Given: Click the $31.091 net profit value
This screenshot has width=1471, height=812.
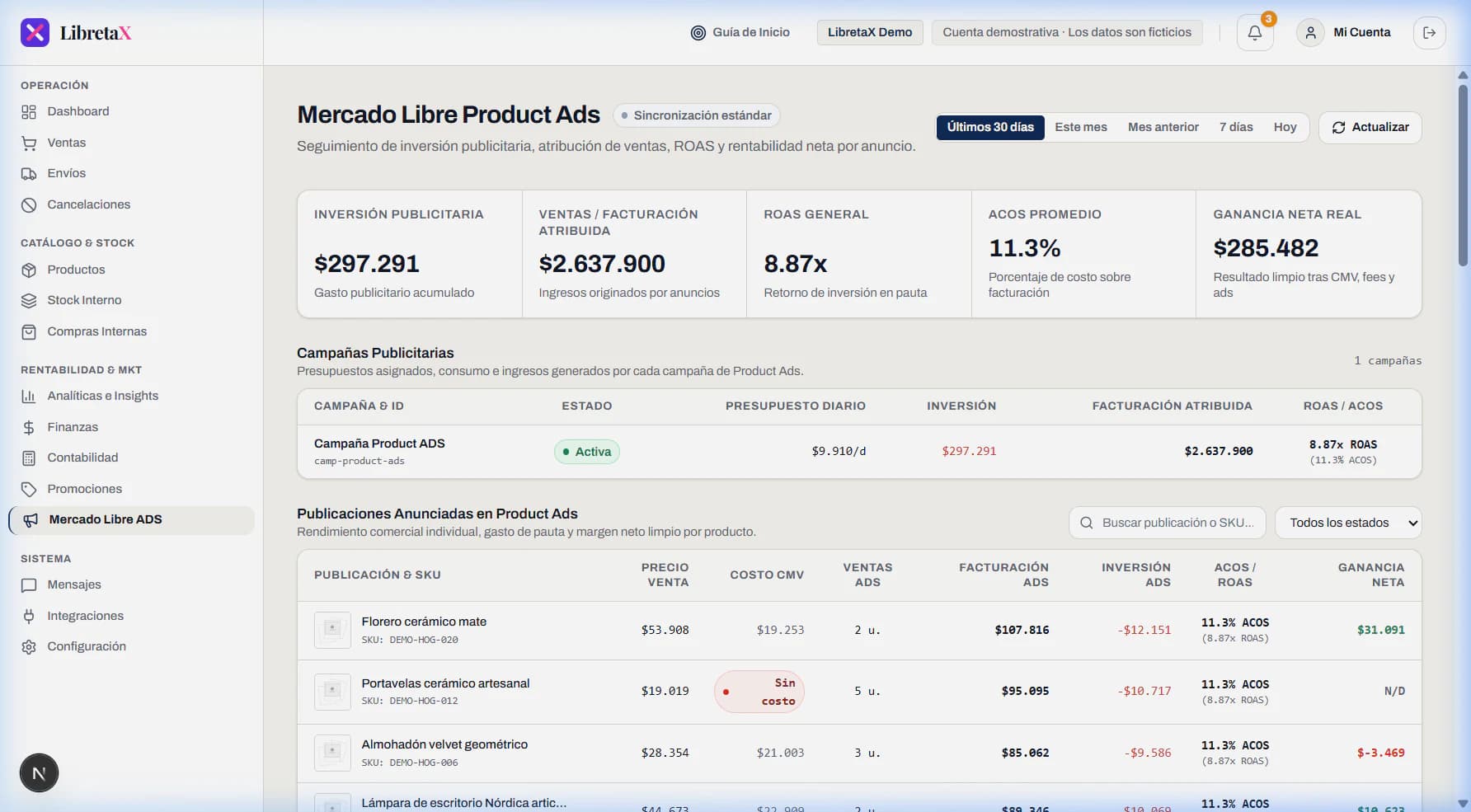Looking at the screenshot, I should [1381, 630].
